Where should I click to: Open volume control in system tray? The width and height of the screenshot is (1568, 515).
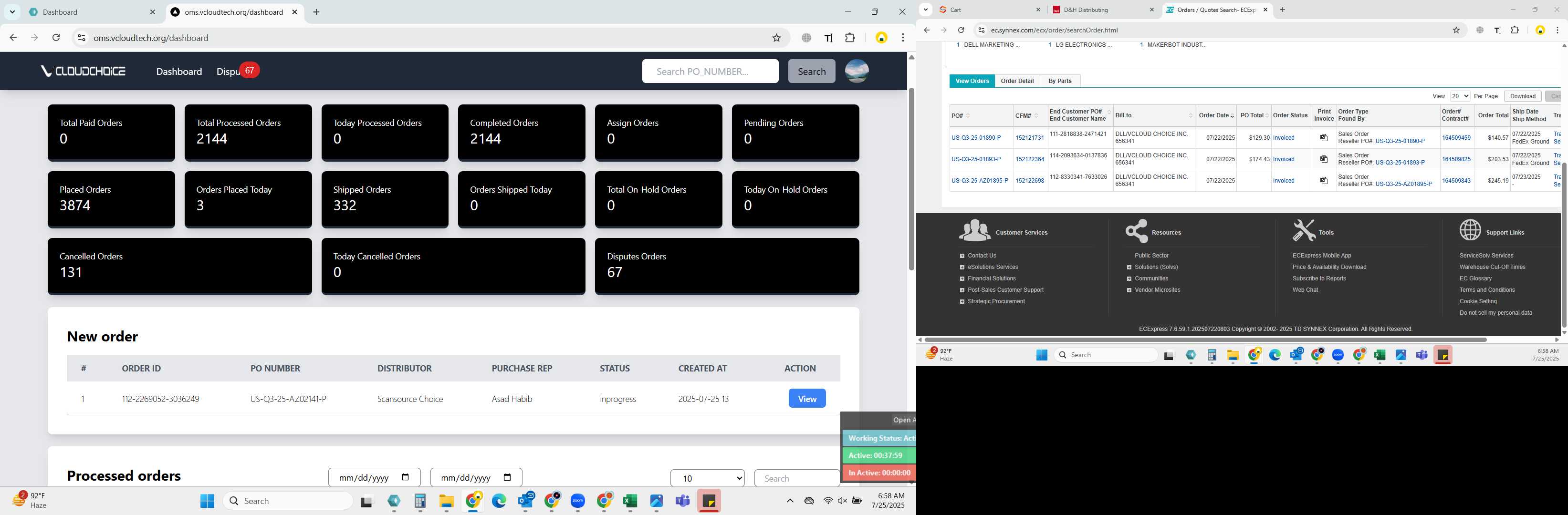point(842,501)
